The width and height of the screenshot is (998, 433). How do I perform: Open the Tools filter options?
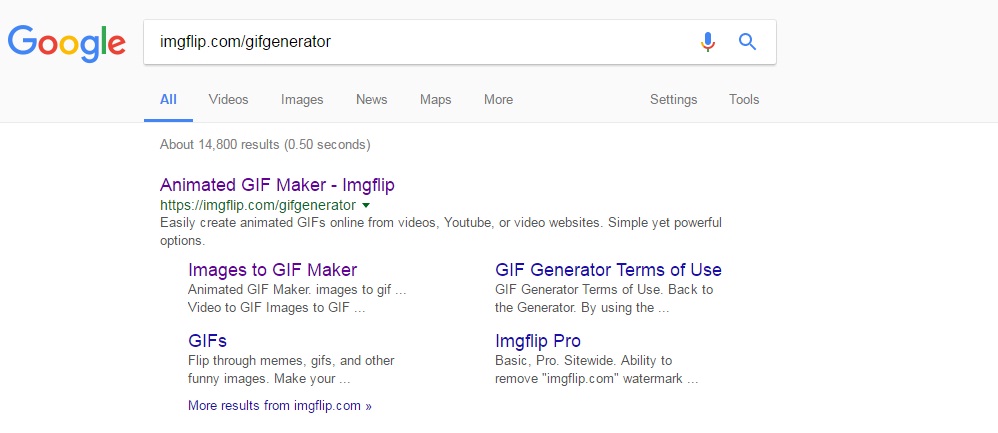tap(744, 99)
